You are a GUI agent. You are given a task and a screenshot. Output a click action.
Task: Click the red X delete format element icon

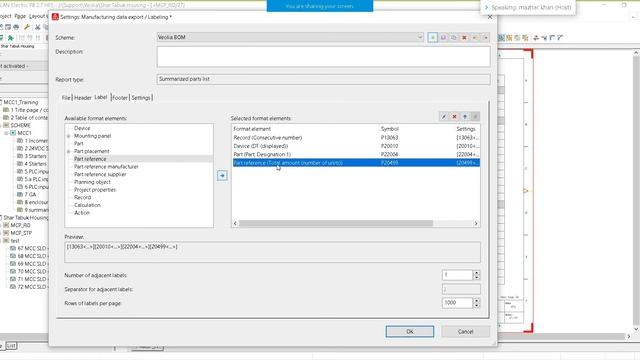click(x=454, y=117)
